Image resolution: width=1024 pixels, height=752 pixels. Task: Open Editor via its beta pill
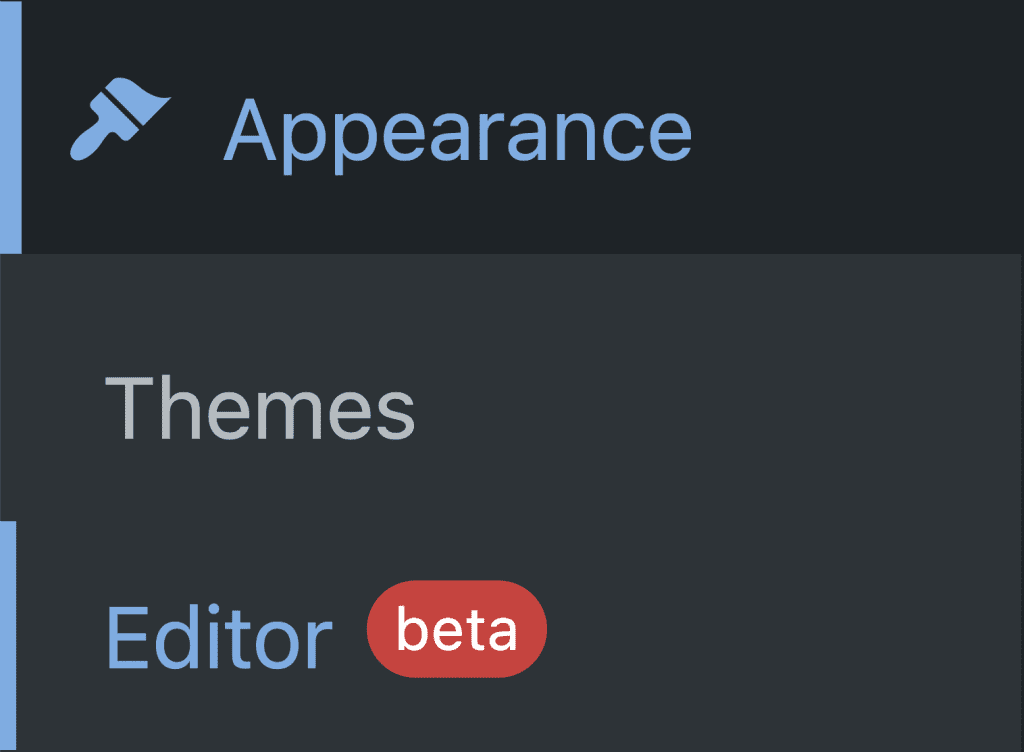pos(457,630)
